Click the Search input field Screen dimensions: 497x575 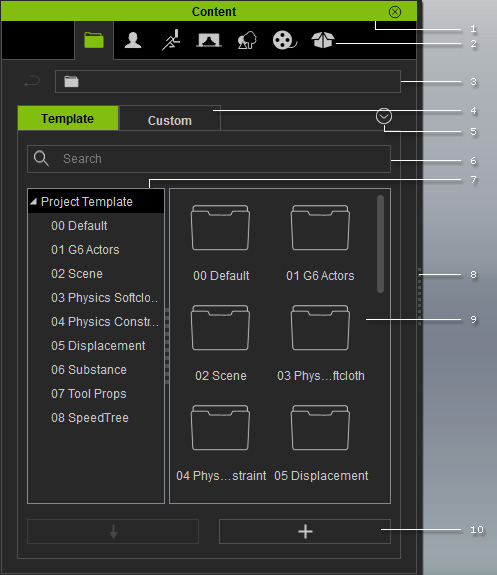(x=209, y=159)
